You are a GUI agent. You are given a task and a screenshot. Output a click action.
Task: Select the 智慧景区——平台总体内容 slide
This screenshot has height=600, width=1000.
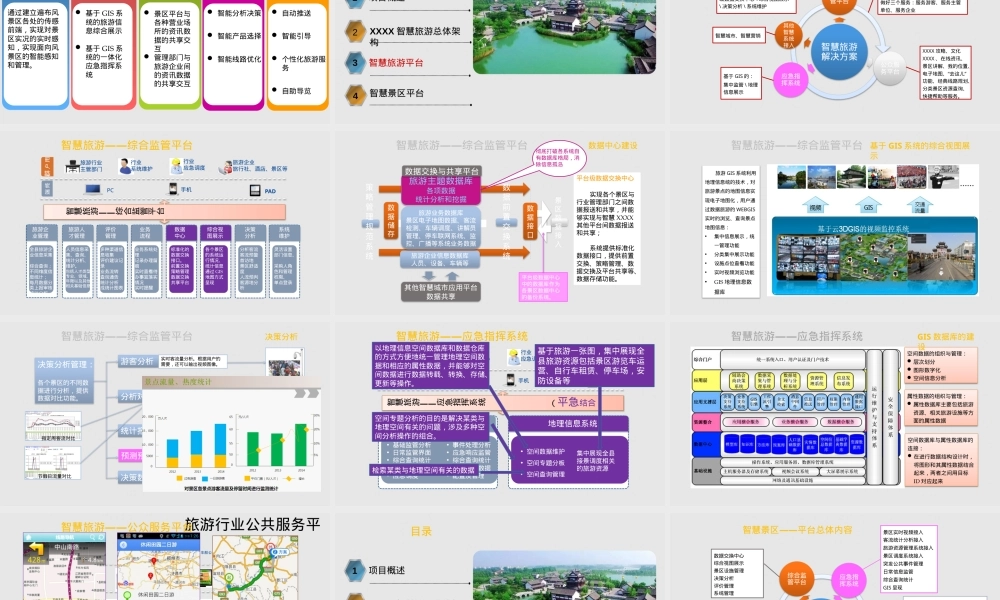pyautogui.click(x=835, y=557)
